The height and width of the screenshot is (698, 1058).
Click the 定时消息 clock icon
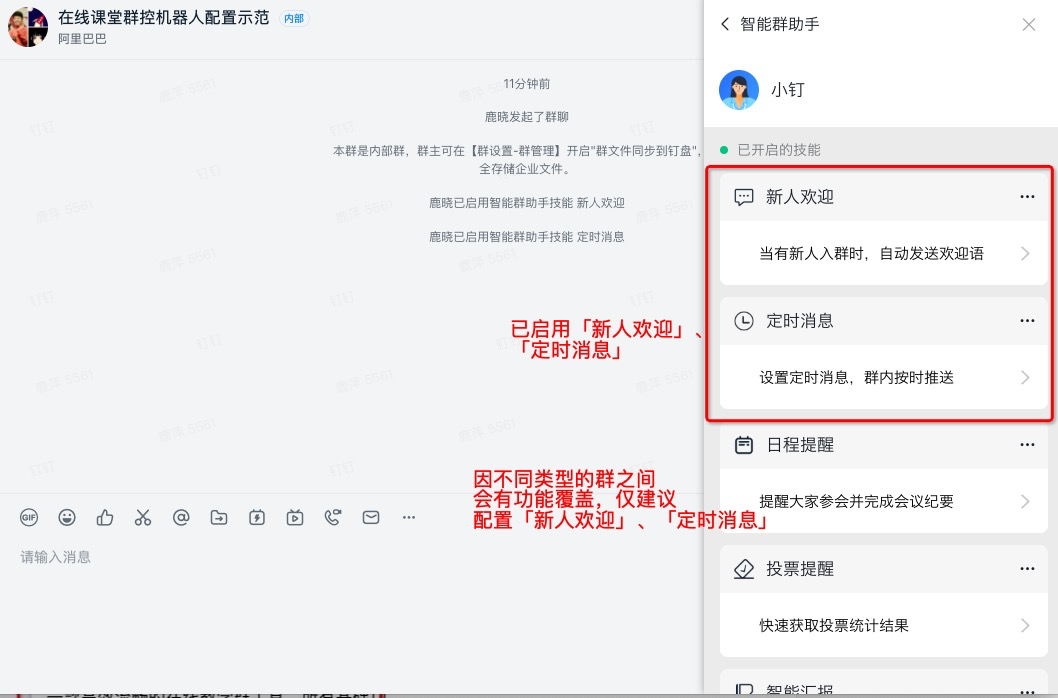click(x=744, y=321)
